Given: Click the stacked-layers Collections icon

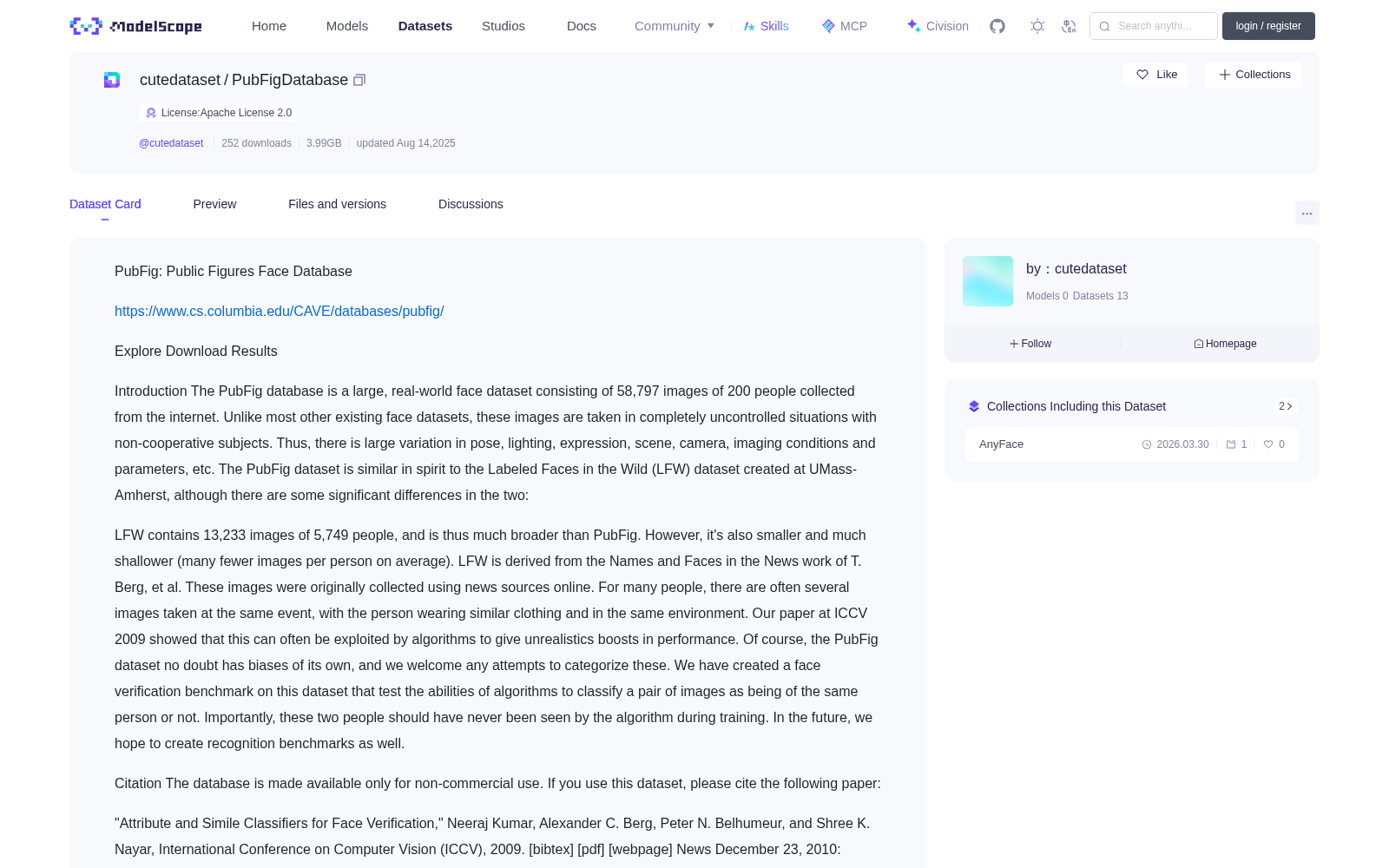Looking at the screenshot, I should click(974, 406).
